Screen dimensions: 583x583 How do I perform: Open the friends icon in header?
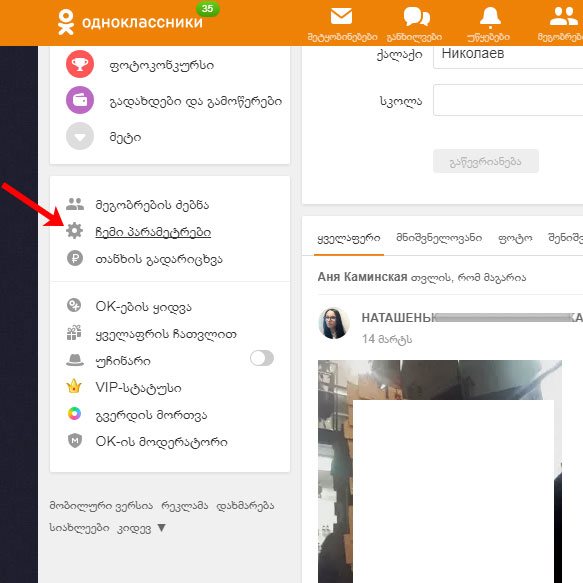tap(564, 17)
